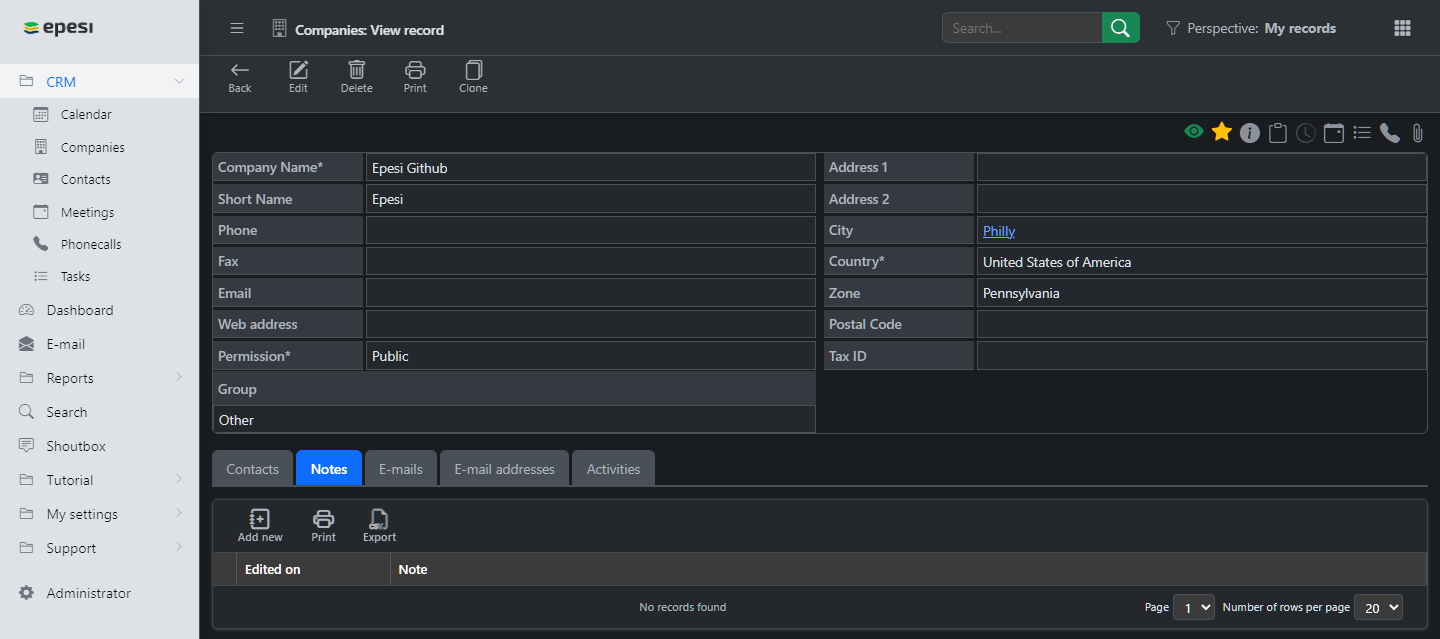The width and height of the screenshot is (1440, 639).
Task: Toggle the hamburger menu icon
Action: coord(237,28)
